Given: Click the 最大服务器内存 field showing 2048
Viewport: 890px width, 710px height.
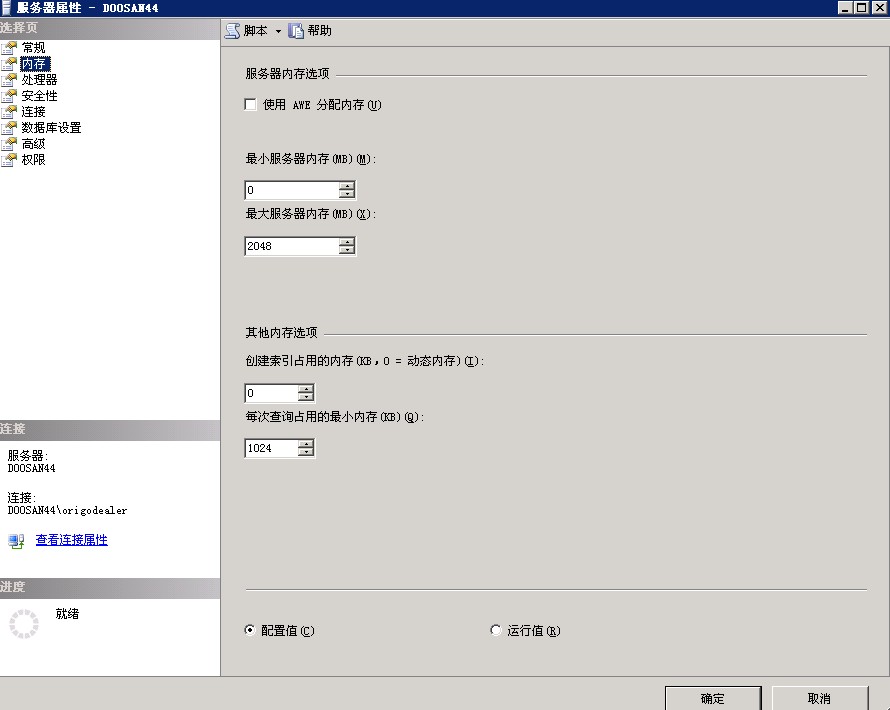Looking at the screenshot, I should coord(292,246).
